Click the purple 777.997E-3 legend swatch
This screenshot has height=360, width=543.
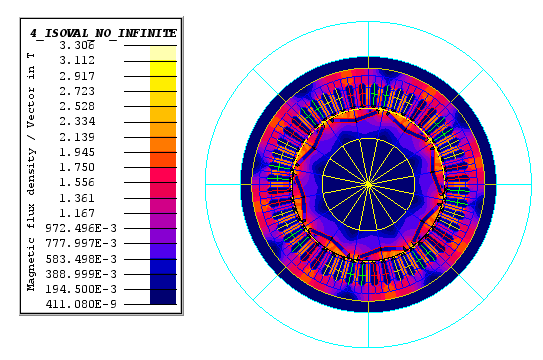coord(163,251)
